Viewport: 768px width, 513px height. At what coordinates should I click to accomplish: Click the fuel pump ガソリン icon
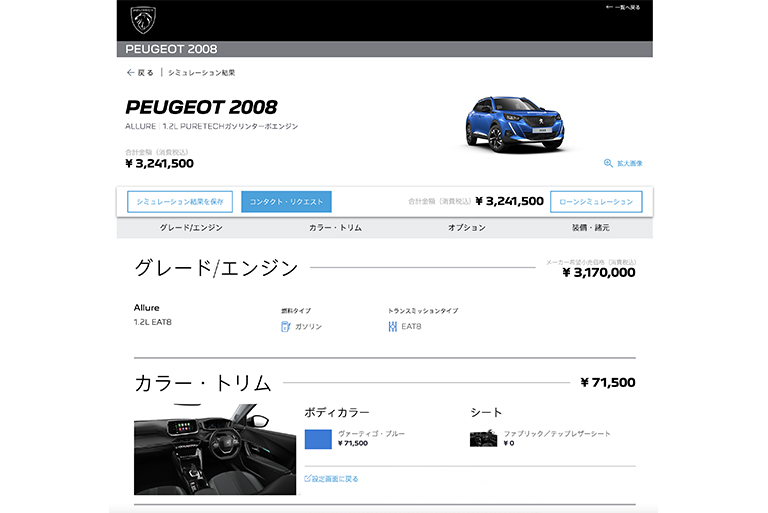click(x=286, y=326)
